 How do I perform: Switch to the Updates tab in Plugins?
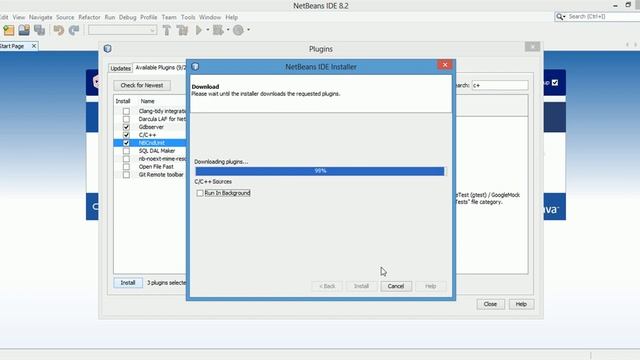(x=120, y=68)
